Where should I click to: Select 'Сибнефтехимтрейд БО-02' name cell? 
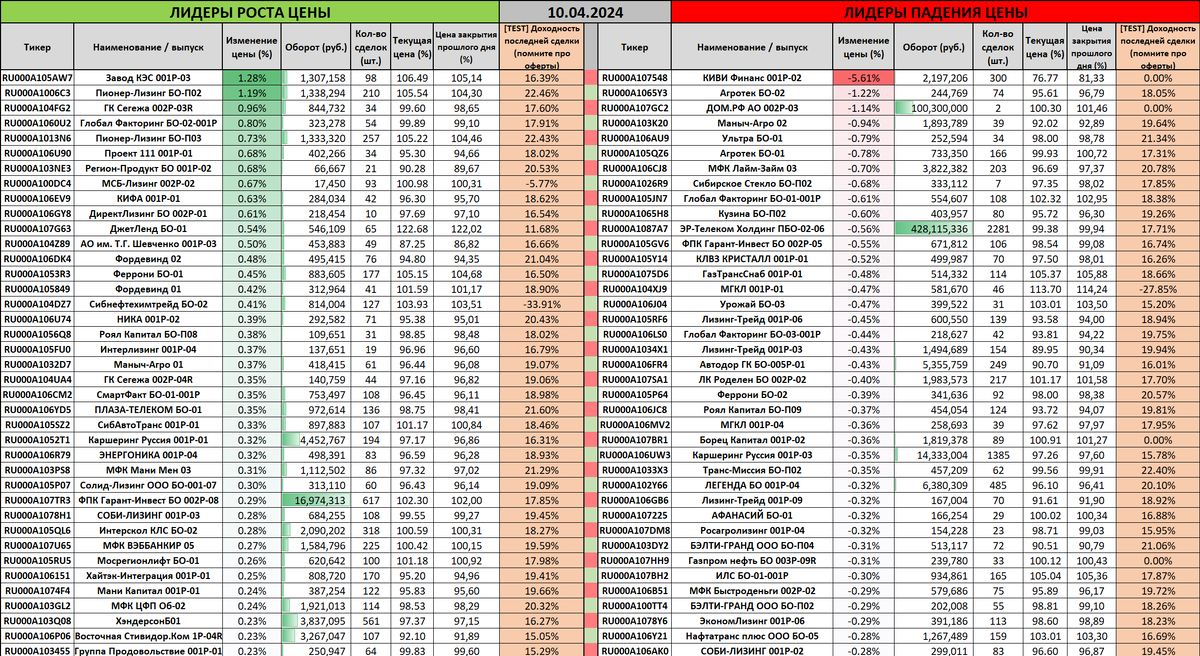point(148,303)
